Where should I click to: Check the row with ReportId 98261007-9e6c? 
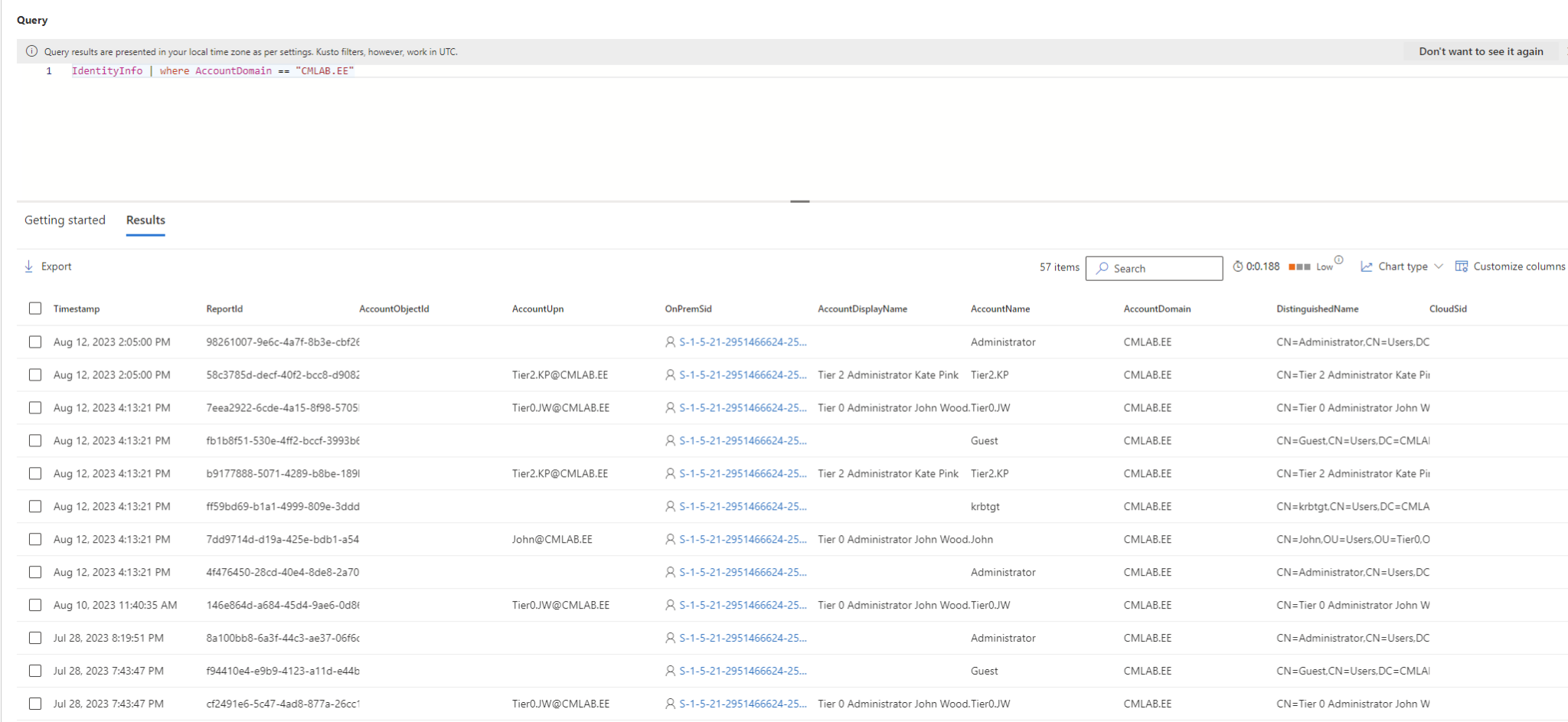click(35, 342)
